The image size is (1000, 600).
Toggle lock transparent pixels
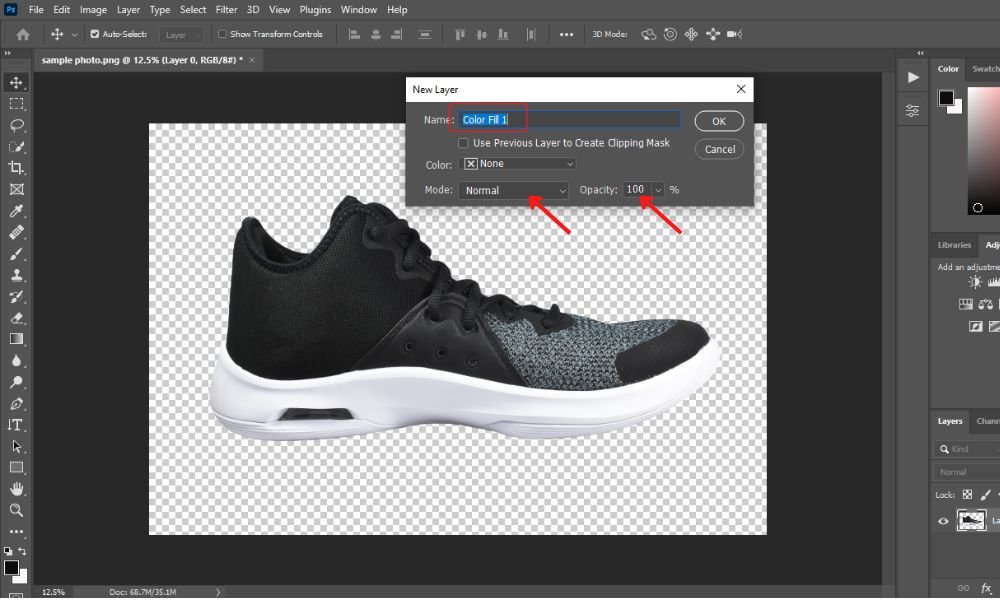(967, 494)
